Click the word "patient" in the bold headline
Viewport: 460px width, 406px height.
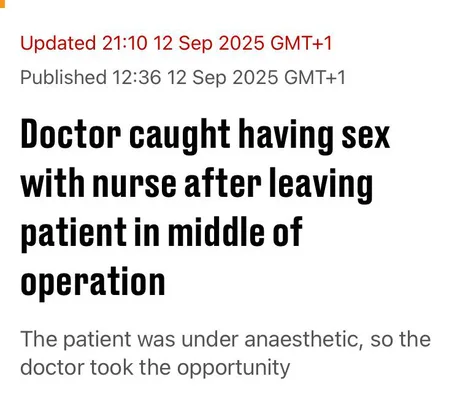point(74,233)
